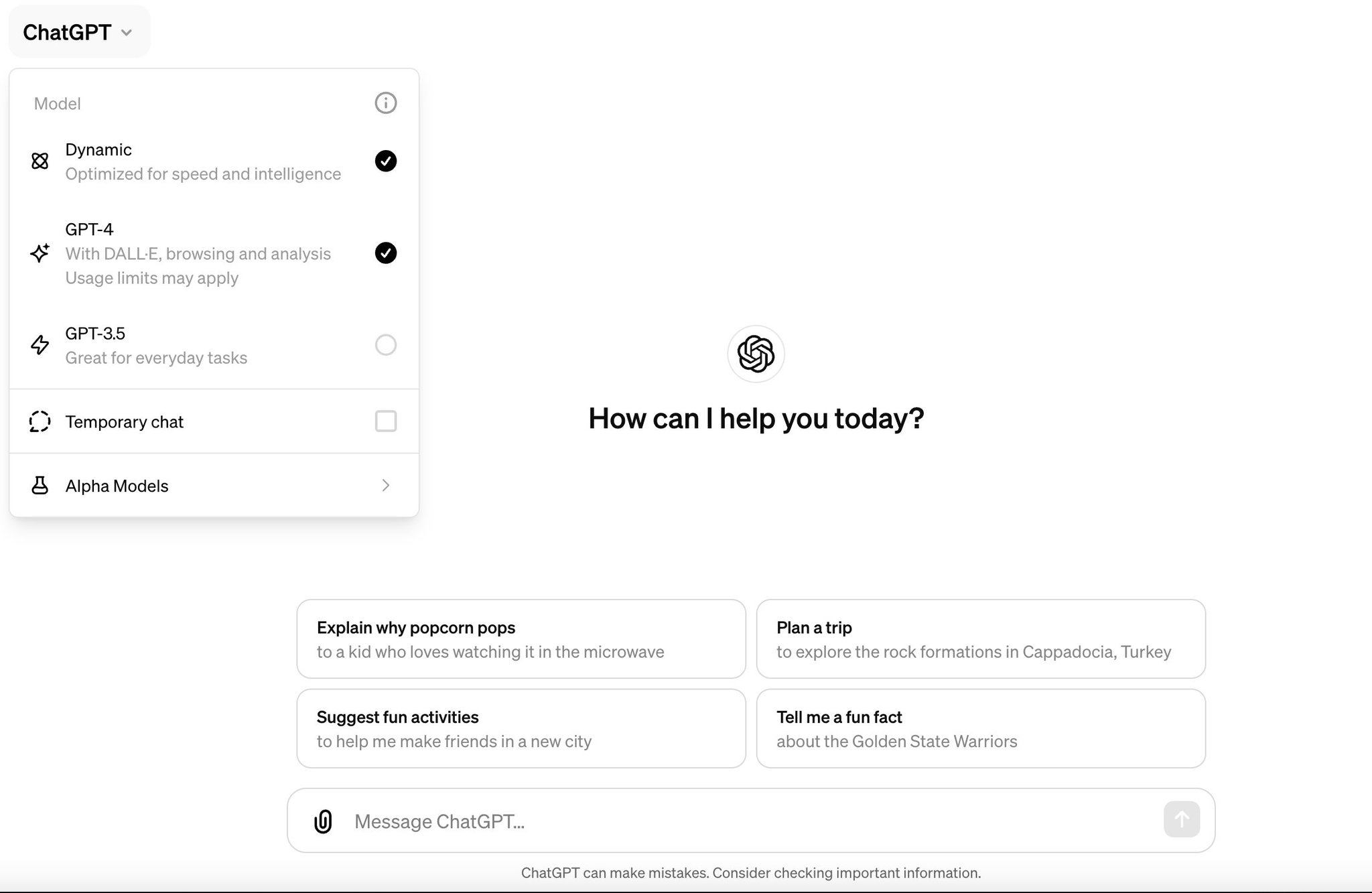Click the model info icon
This screenshot has height=893, width=1372.
pos(385,103)
